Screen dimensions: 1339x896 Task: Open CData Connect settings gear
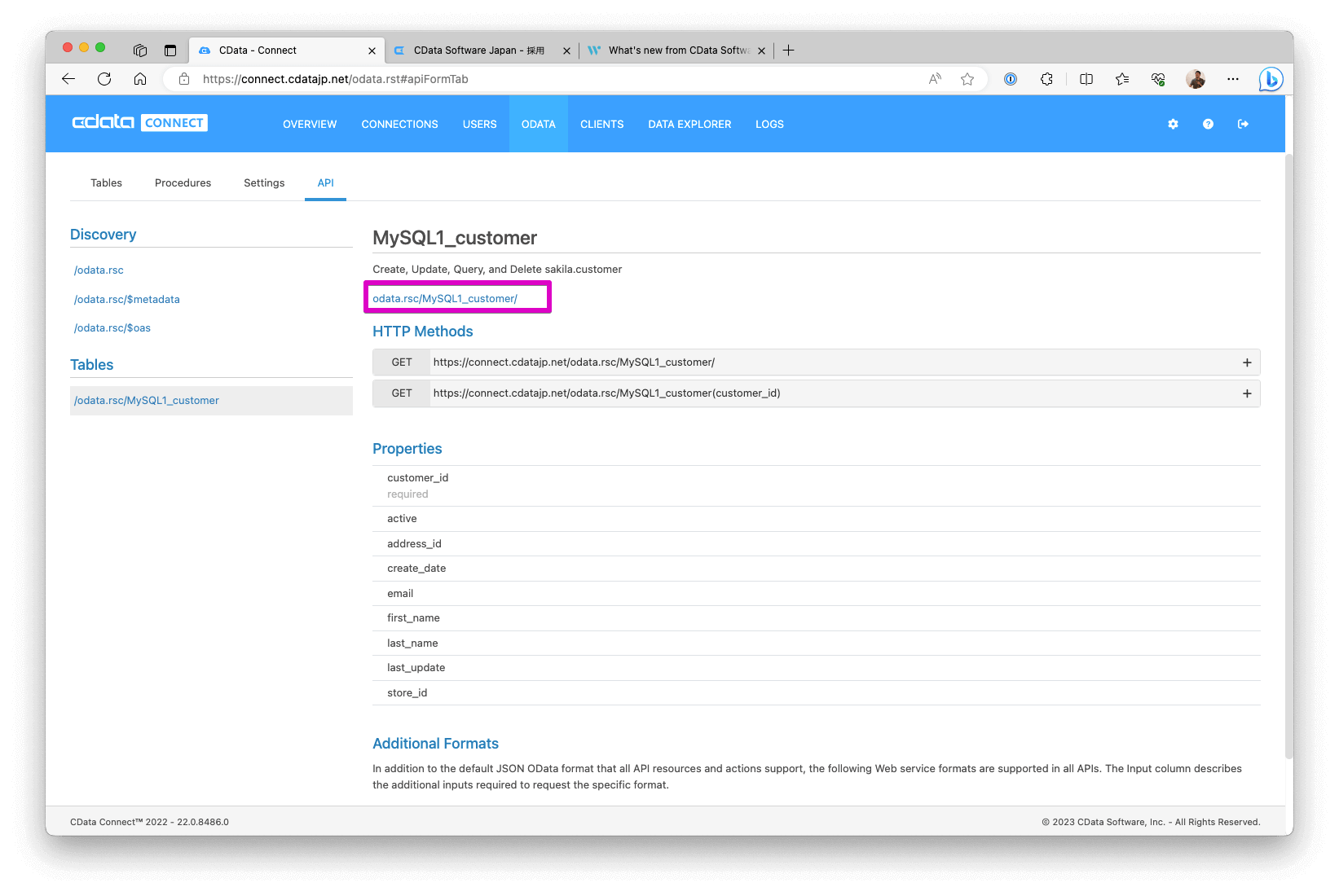(1174, 124)
